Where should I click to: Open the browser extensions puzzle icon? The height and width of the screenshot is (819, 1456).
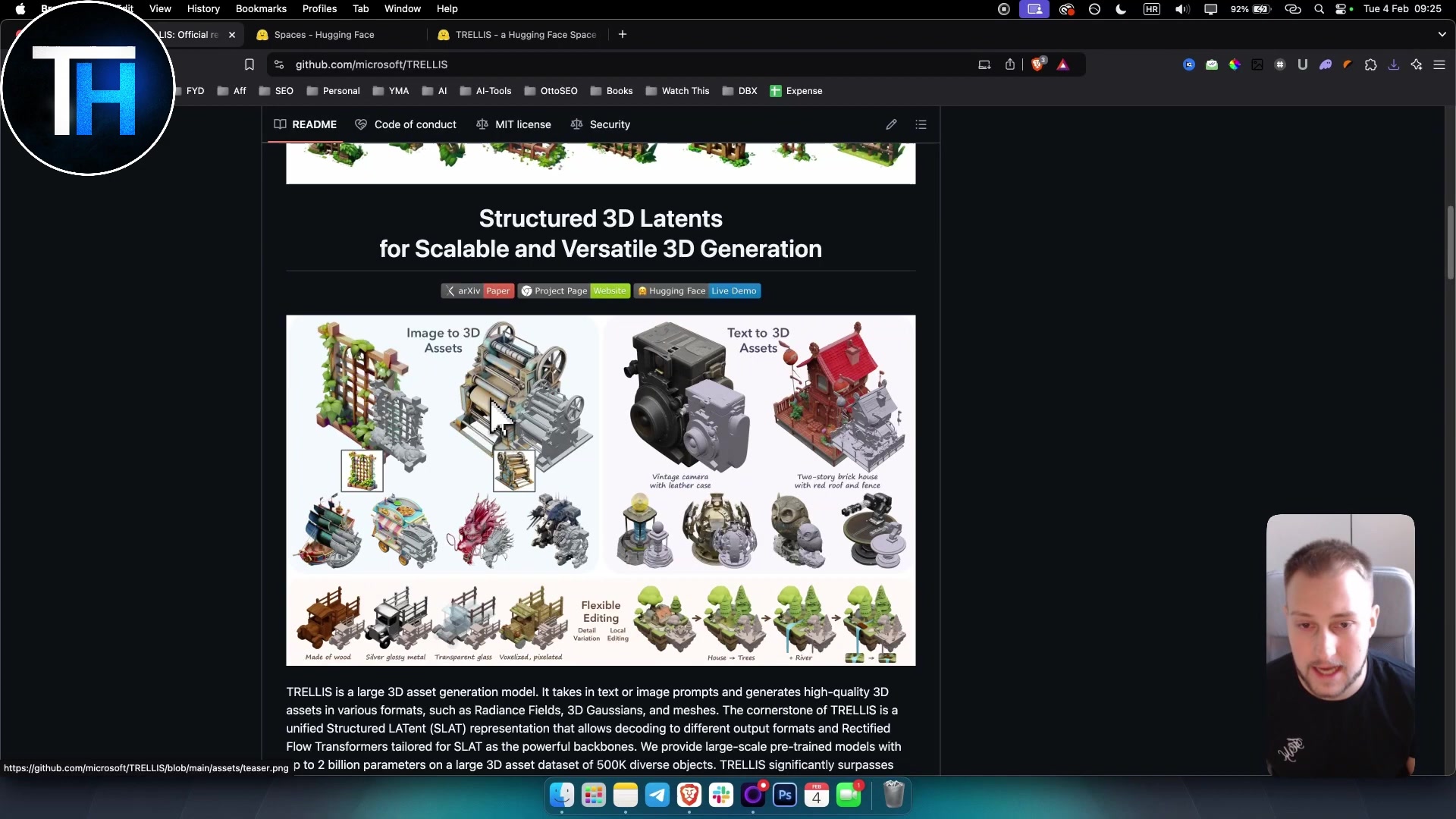[x=1370, y=64]
